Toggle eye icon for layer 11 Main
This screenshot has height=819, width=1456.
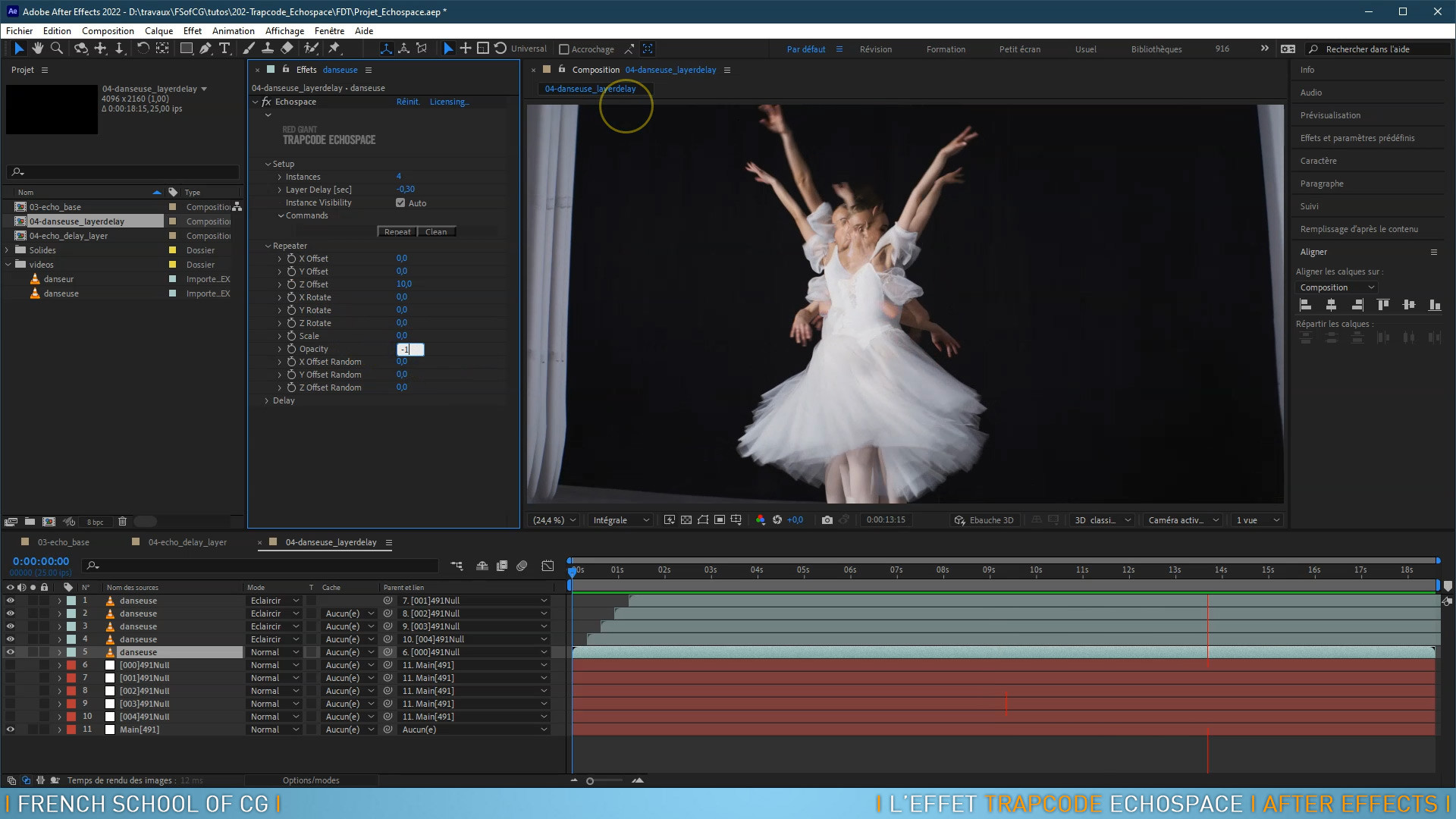[10, 729]
